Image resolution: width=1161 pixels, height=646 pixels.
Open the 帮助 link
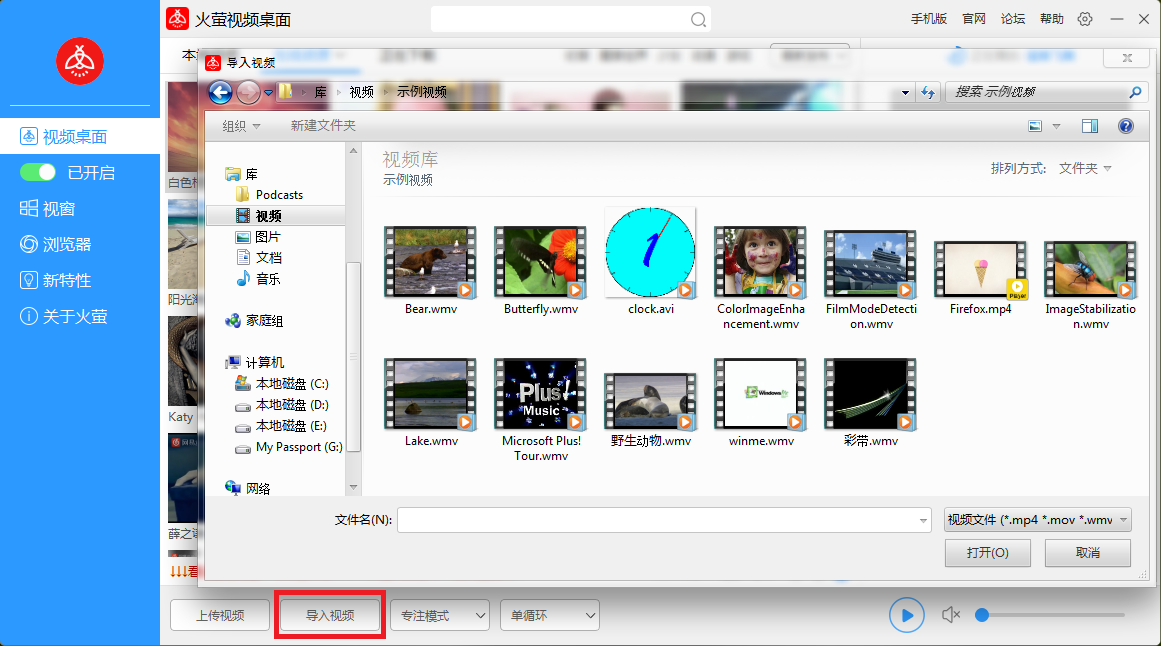pos(1051,19)
